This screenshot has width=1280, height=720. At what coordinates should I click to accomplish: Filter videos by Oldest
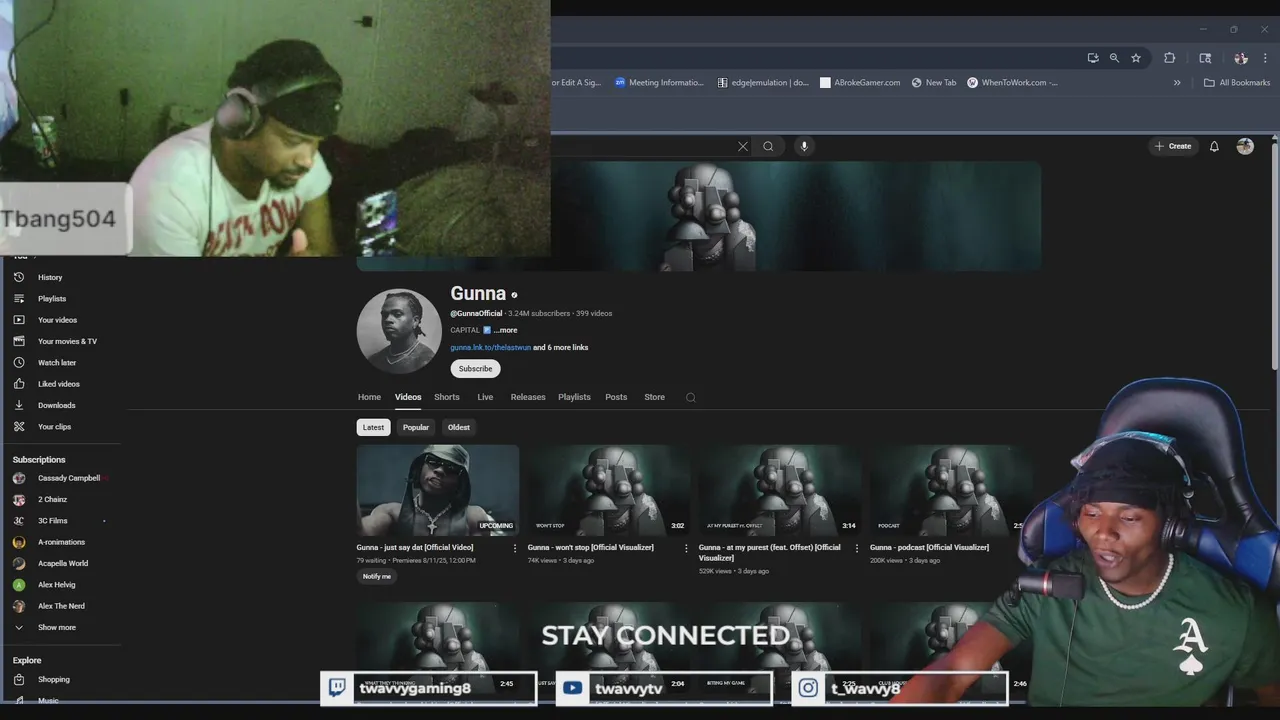459,427
